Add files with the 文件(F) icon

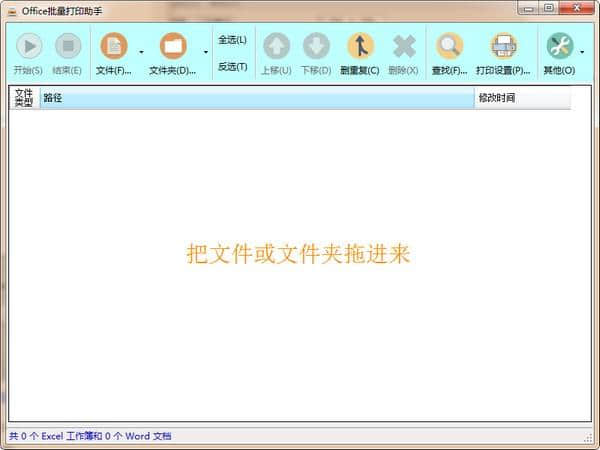[x=114, y=46]
